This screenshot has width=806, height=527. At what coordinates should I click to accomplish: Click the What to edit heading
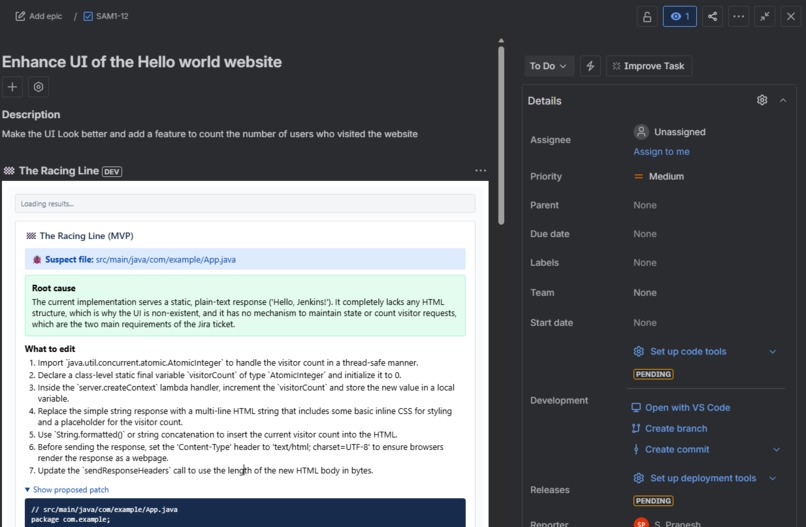50,349
